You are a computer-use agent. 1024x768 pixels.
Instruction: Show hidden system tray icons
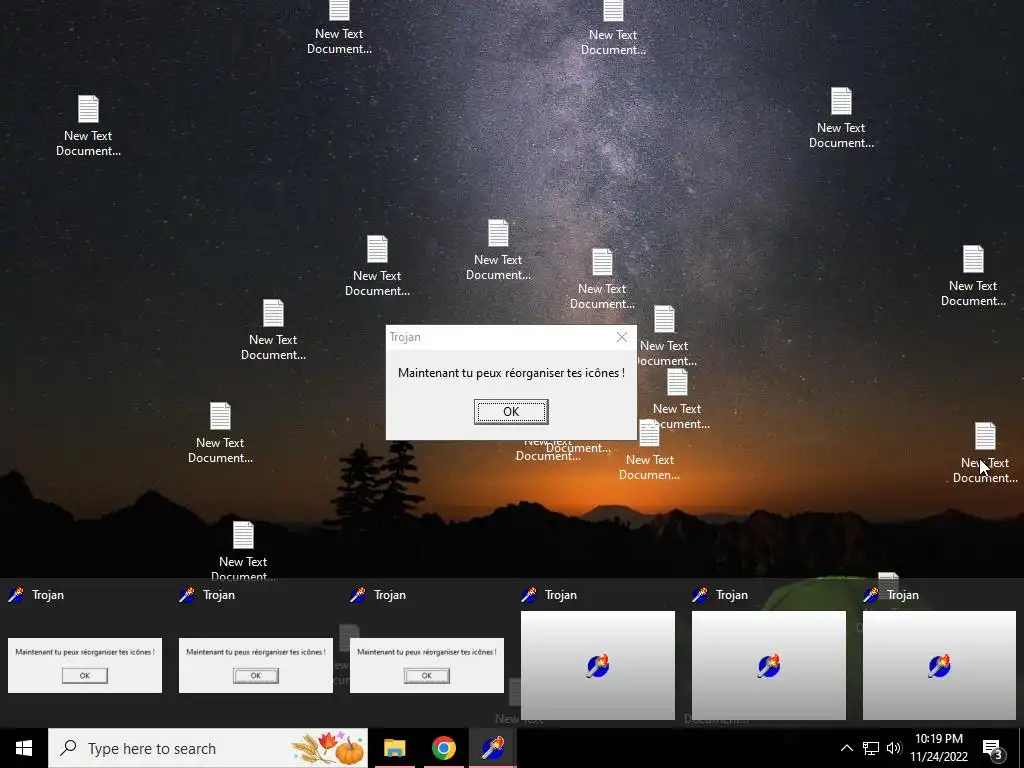tap(846, 748)
